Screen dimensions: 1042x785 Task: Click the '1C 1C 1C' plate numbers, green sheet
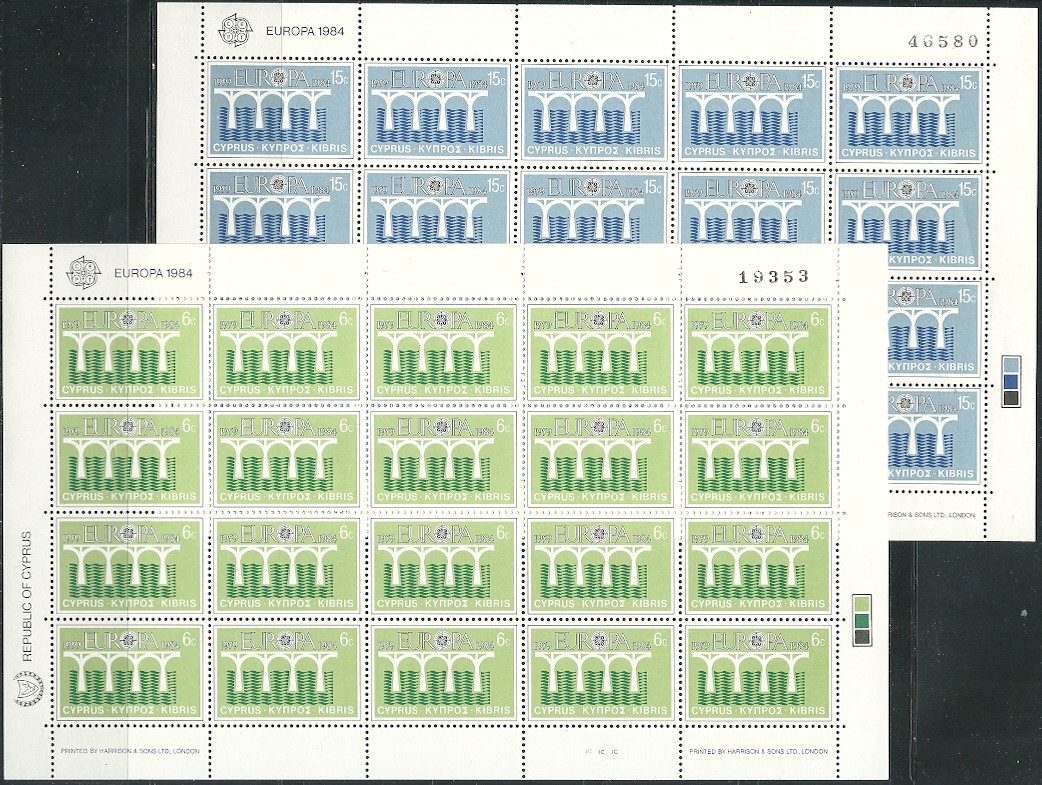coord(602,752)
